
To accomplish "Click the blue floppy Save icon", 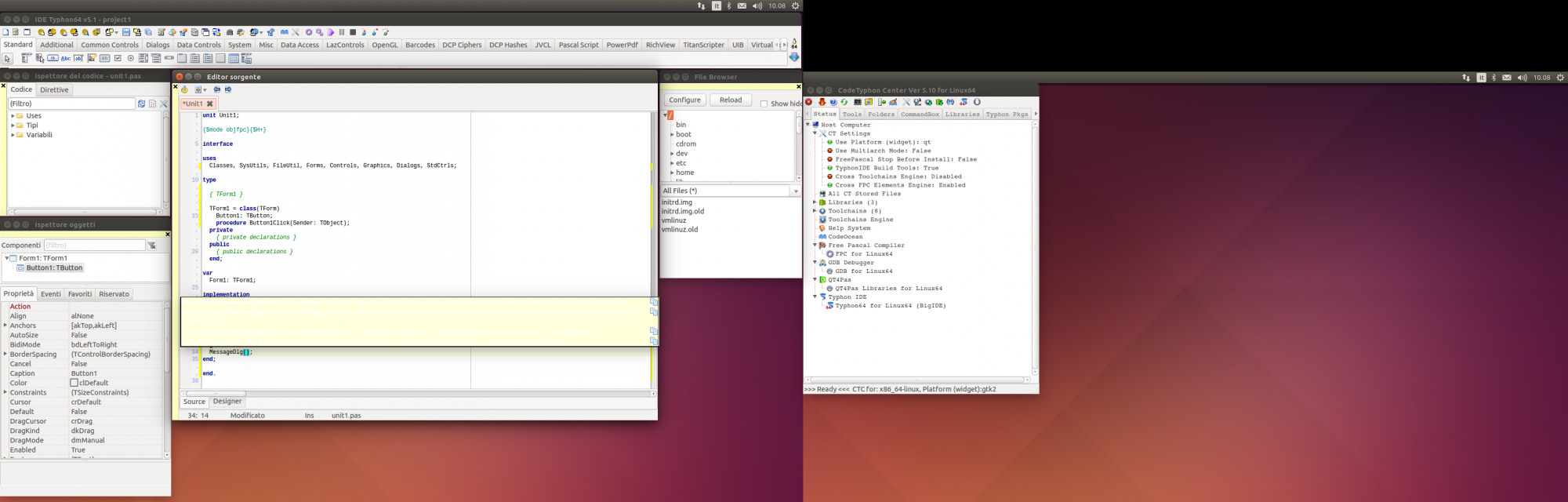I will point(125,32).
